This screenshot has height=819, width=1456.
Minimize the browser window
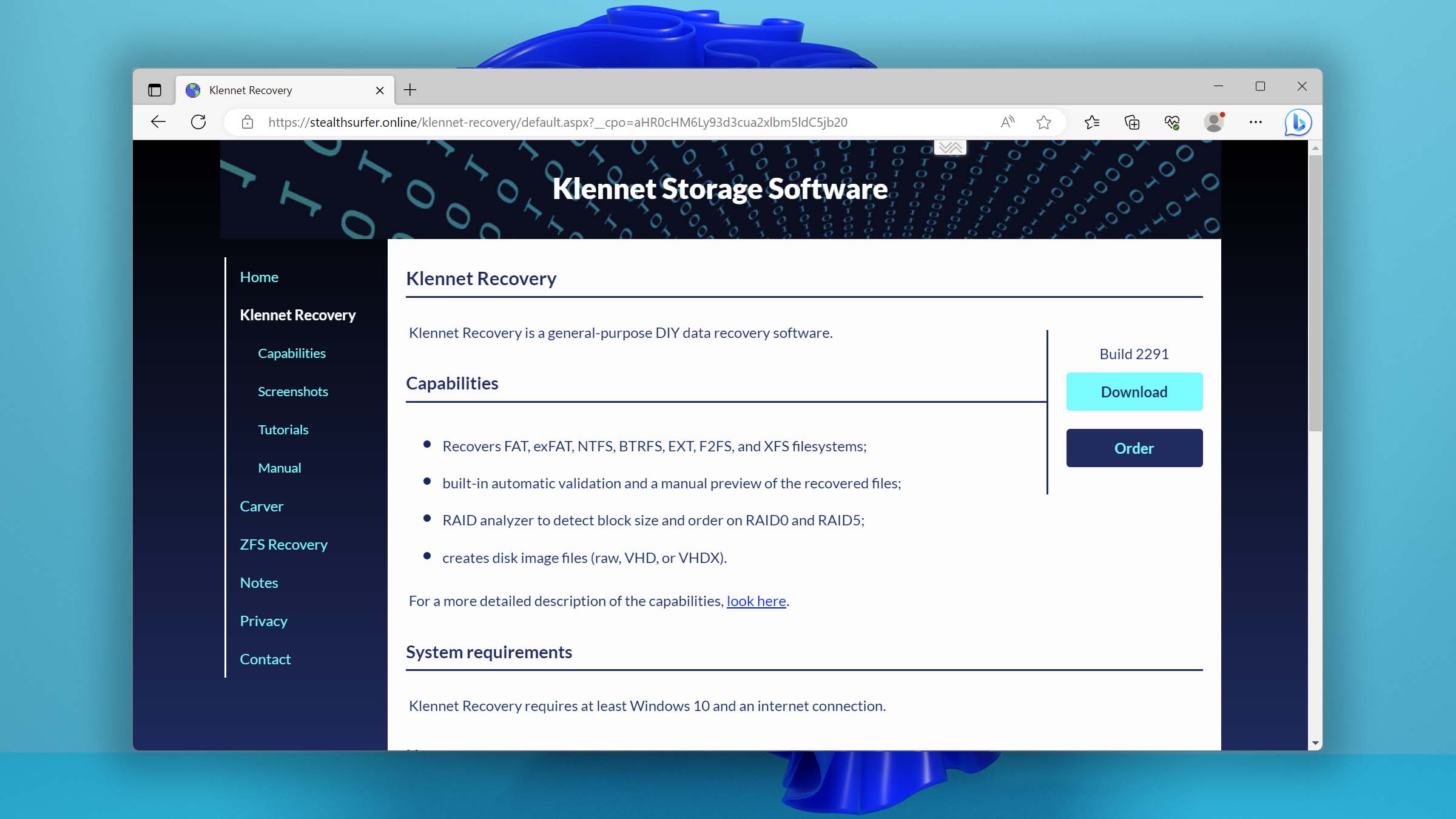pyautogui.click(x=1218, y=86)
